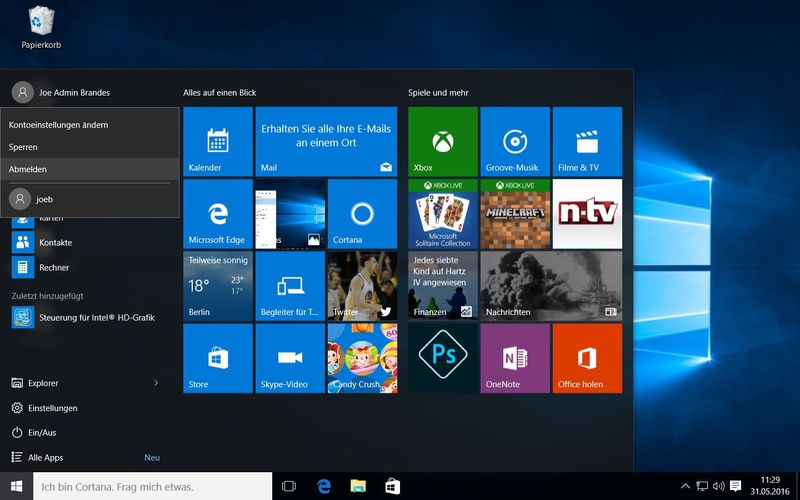Open Kalender tile
800x500 pixels.
click(217, 142)
